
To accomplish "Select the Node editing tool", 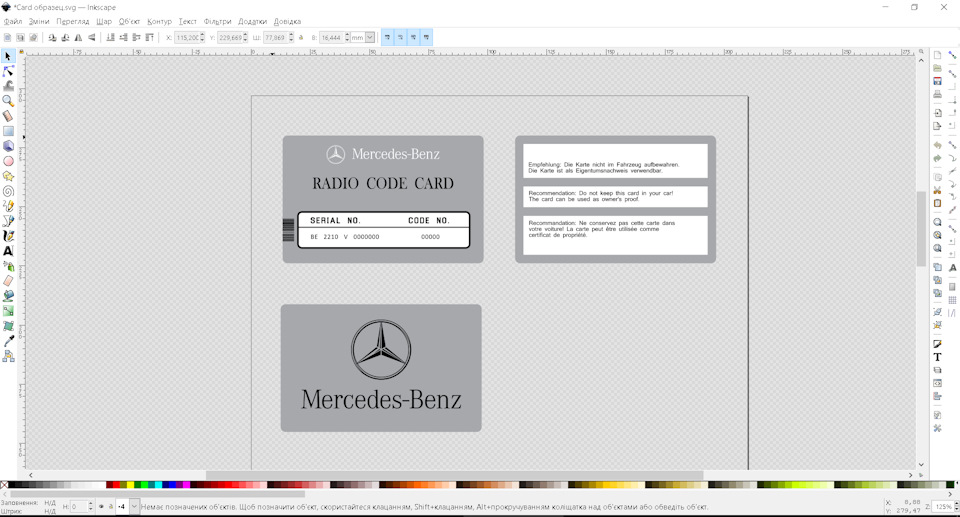I will (8, 71).
